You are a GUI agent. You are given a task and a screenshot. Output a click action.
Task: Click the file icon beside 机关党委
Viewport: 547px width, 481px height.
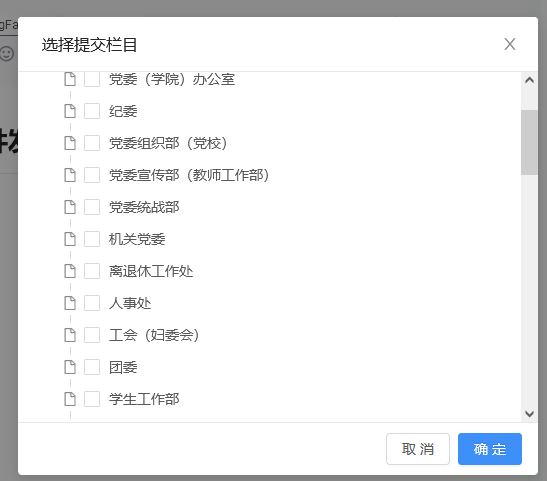pyautogui.click(x=70, y=239)
